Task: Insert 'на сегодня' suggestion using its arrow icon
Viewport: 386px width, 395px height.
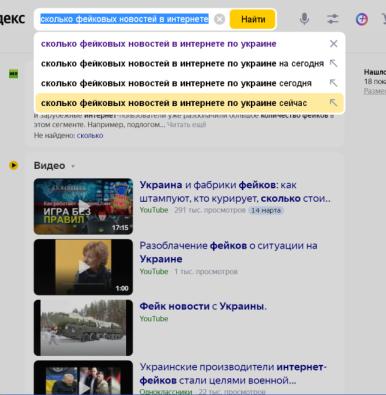Action: 333,63
